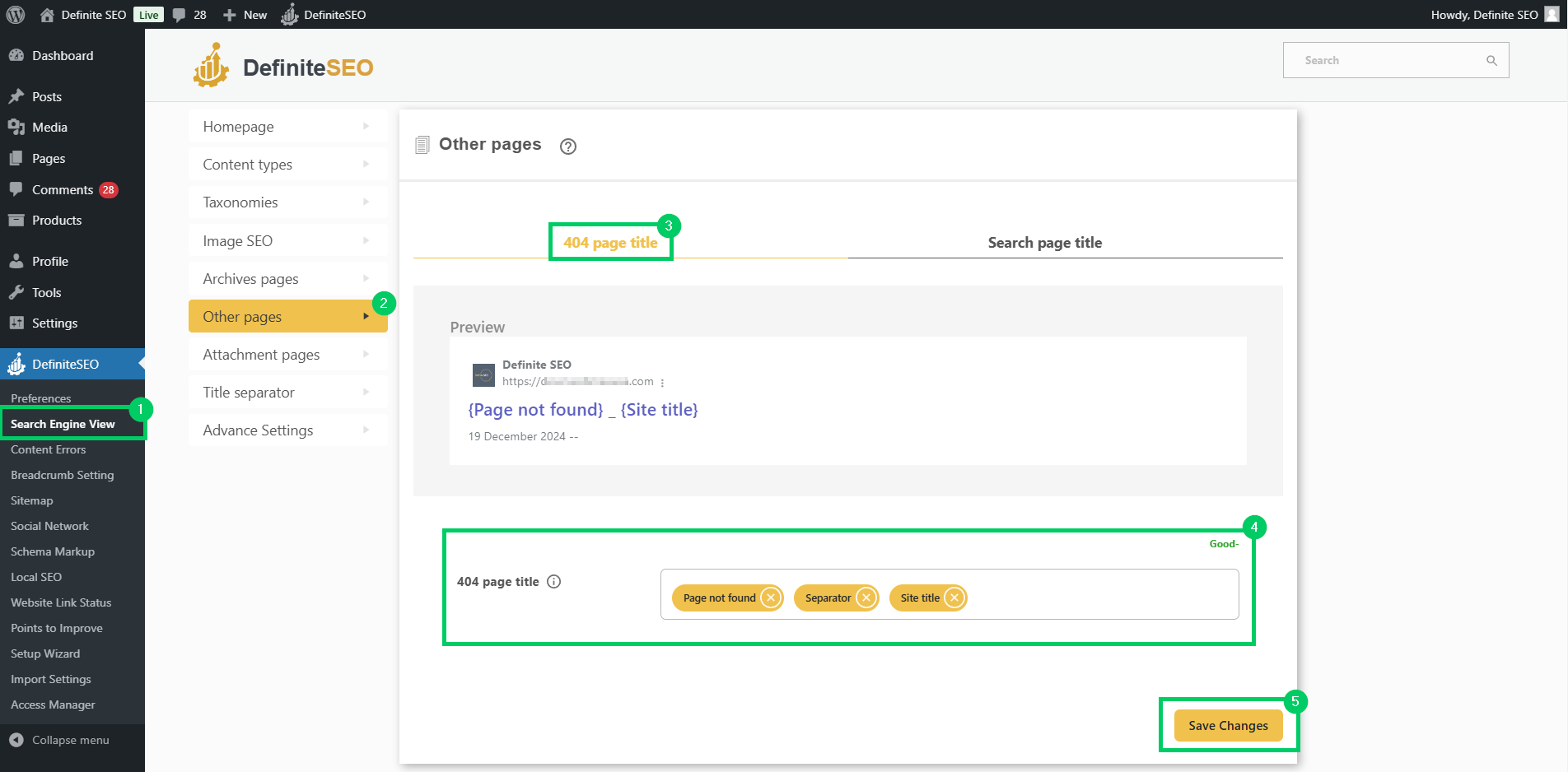Remove the Site title tag
The image size is (1568, 772).
point(954,598)
